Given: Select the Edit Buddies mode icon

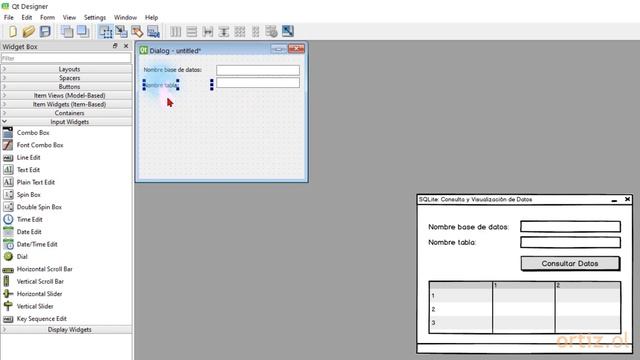Looking at the screenshot, I should (137, 31).
